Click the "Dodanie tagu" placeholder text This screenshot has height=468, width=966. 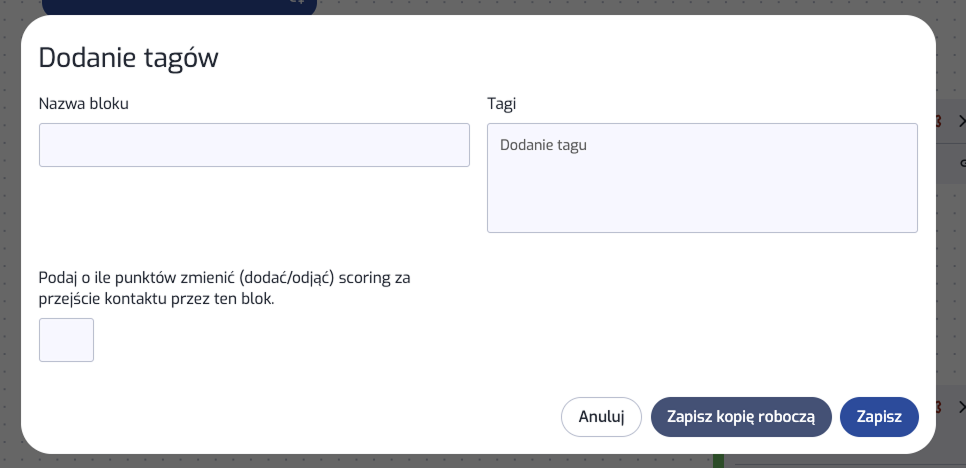543,145
